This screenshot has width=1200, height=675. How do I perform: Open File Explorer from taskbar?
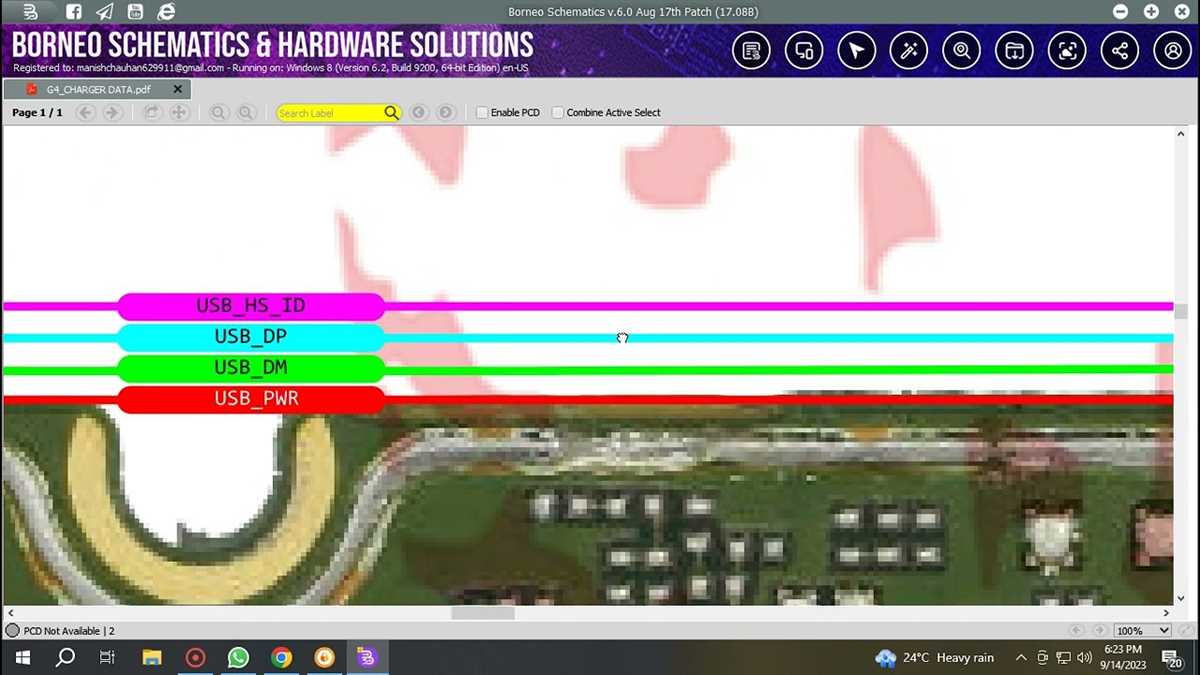152,657
